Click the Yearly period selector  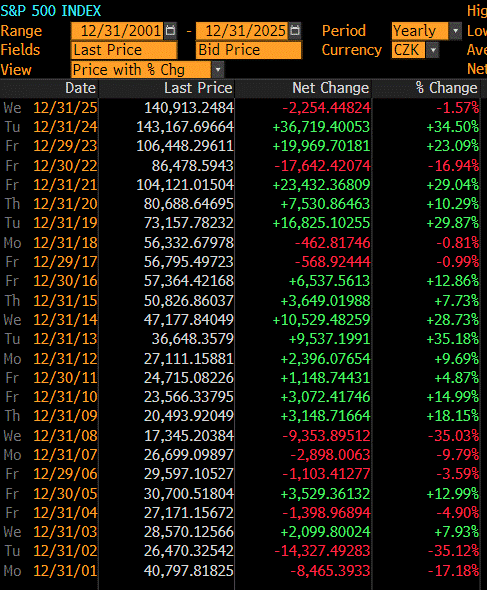(x=420, y=31)
